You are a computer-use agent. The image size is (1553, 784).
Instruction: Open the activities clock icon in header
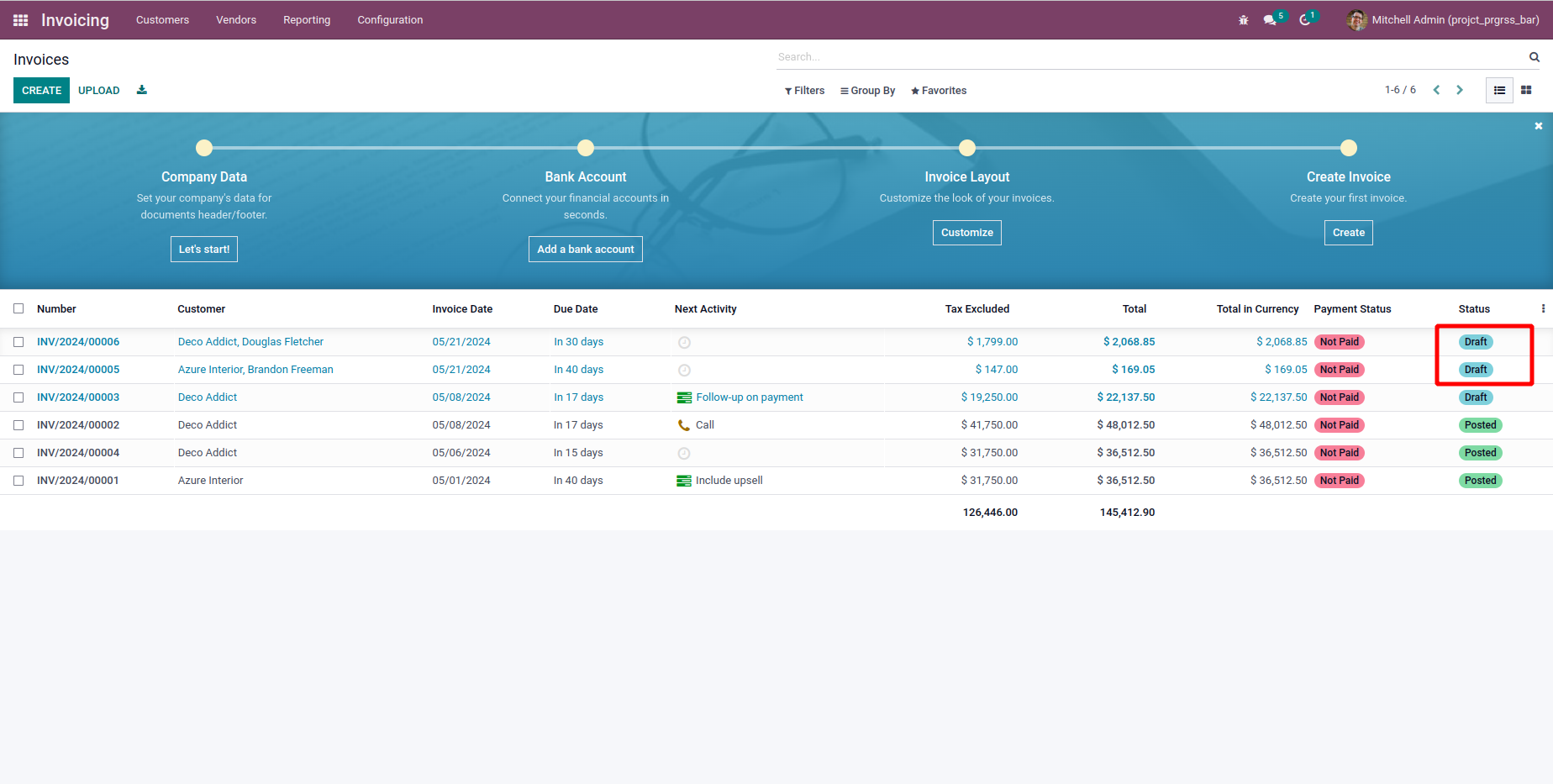coord(1304,20)
